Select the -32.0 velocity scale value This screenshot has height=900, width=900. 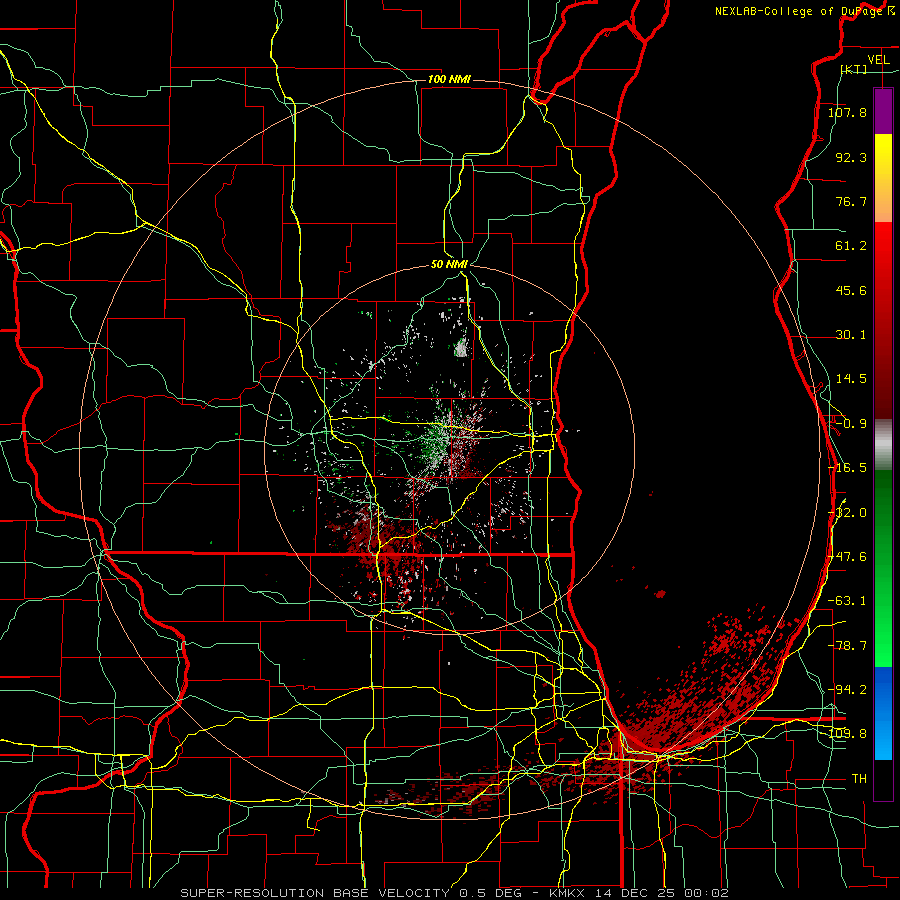click(x=847, y=513)
